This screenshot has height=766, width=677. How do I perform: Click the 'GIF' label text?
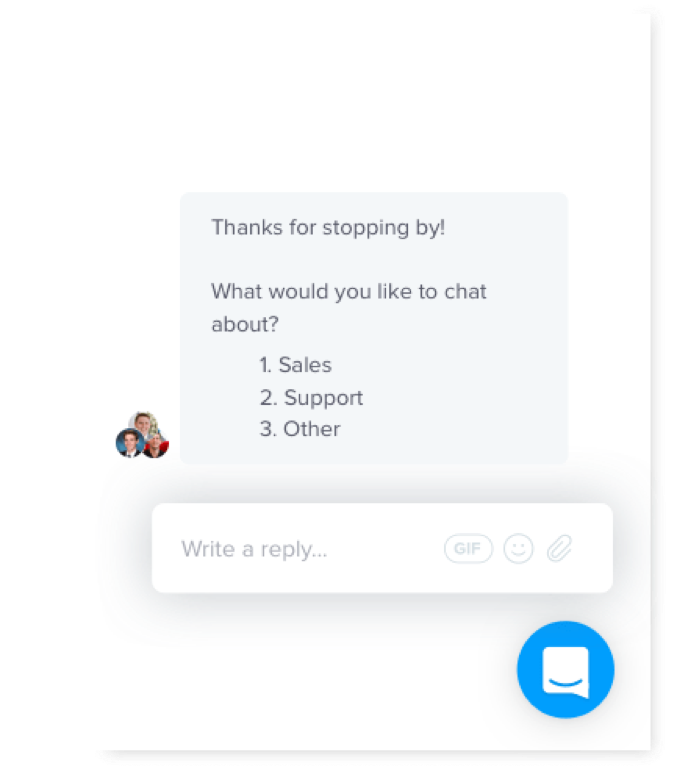[x=467, y=549]
